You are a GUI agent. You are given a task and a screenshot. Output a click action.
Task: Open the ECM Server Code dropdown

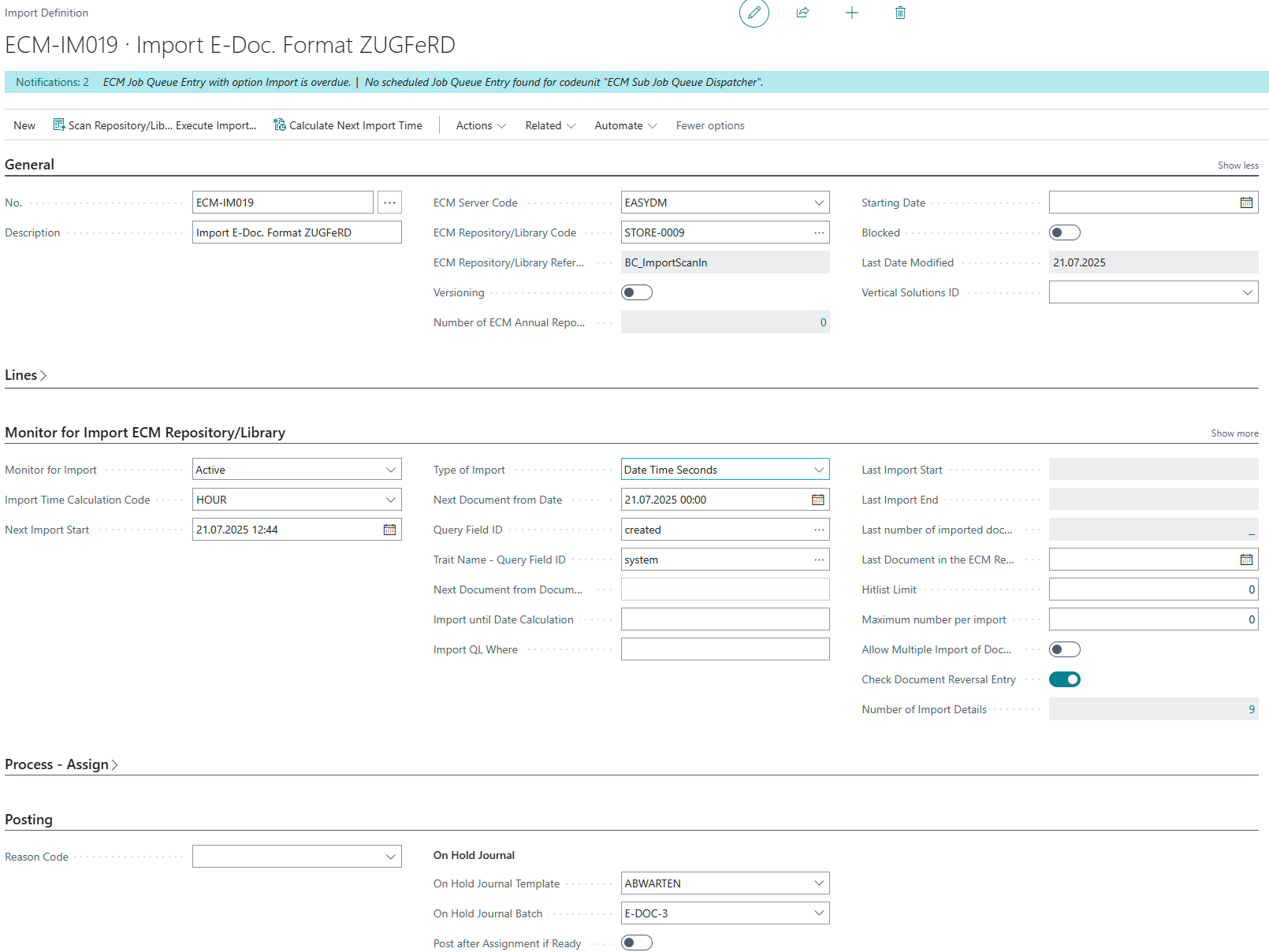(x=819, y=203)
